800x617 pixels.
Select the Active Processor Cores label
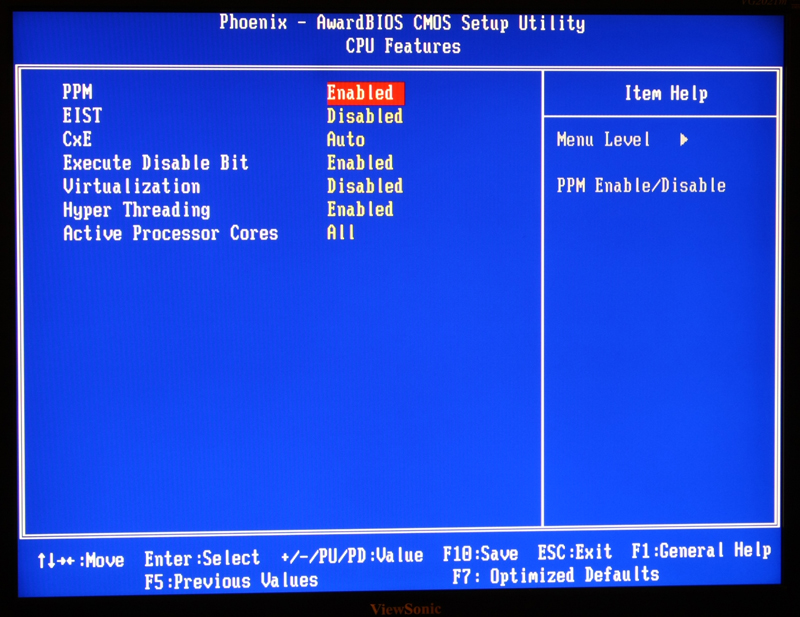coord(170,233)
